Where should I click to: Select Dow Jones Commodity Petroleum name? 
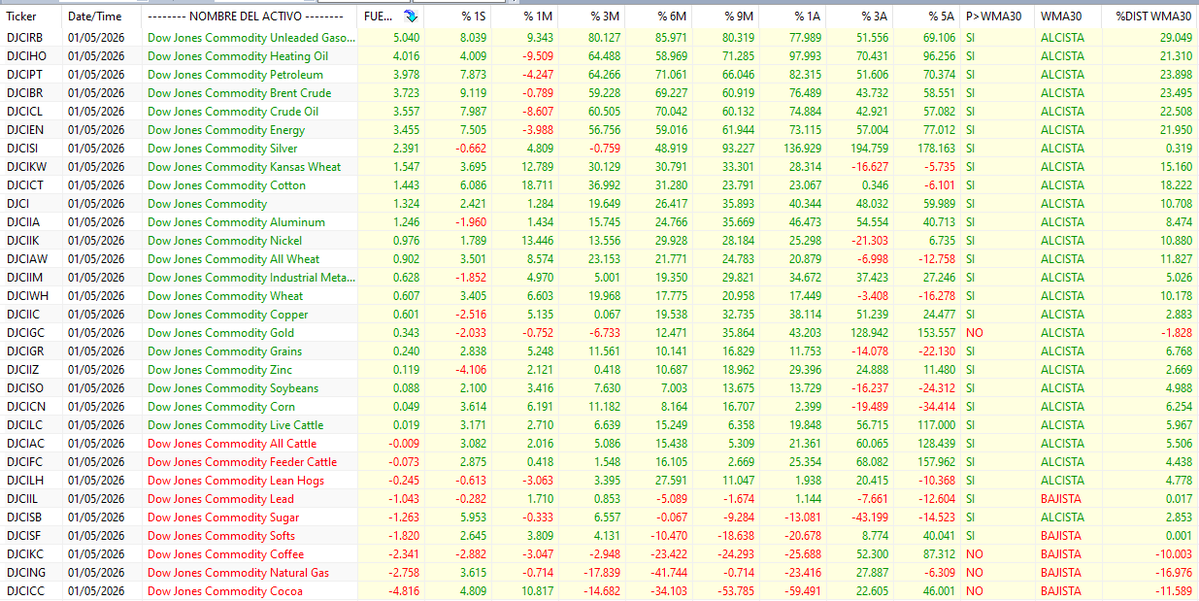(x=236, y=74)
